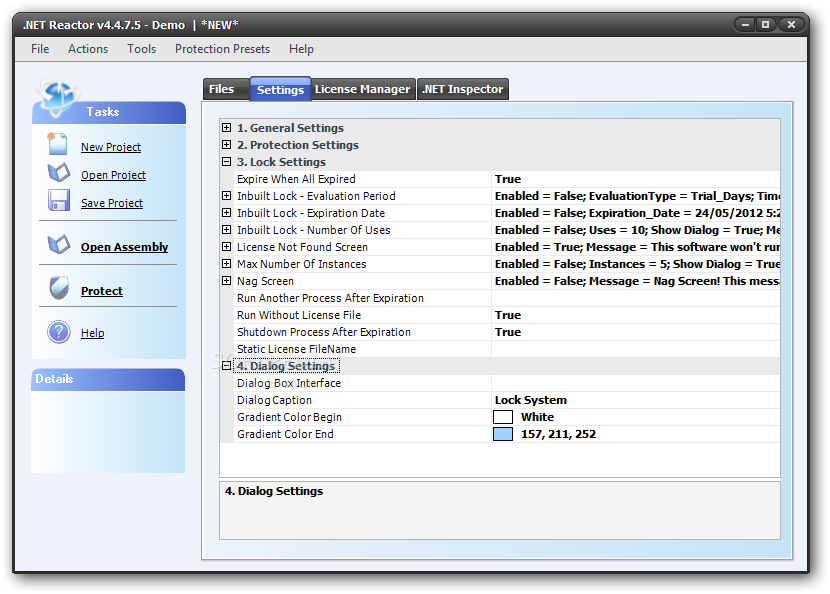The width and height of the screenshot is (830, 594).
Task: Click the Gradient Color Begin white swatch
Action: point(503,417)
